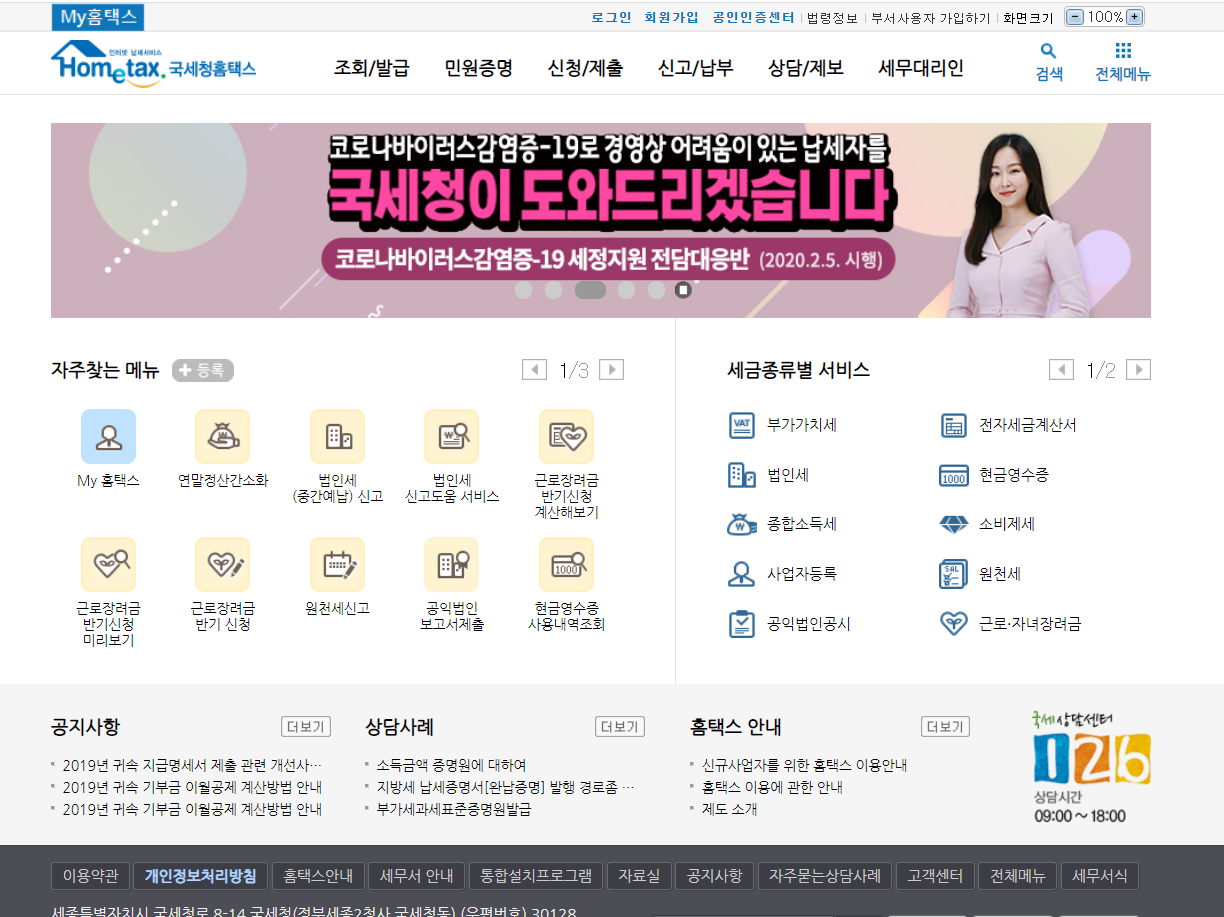
Task: Open 공익법인 보고서제출 icon
Action: click(451, 564)
